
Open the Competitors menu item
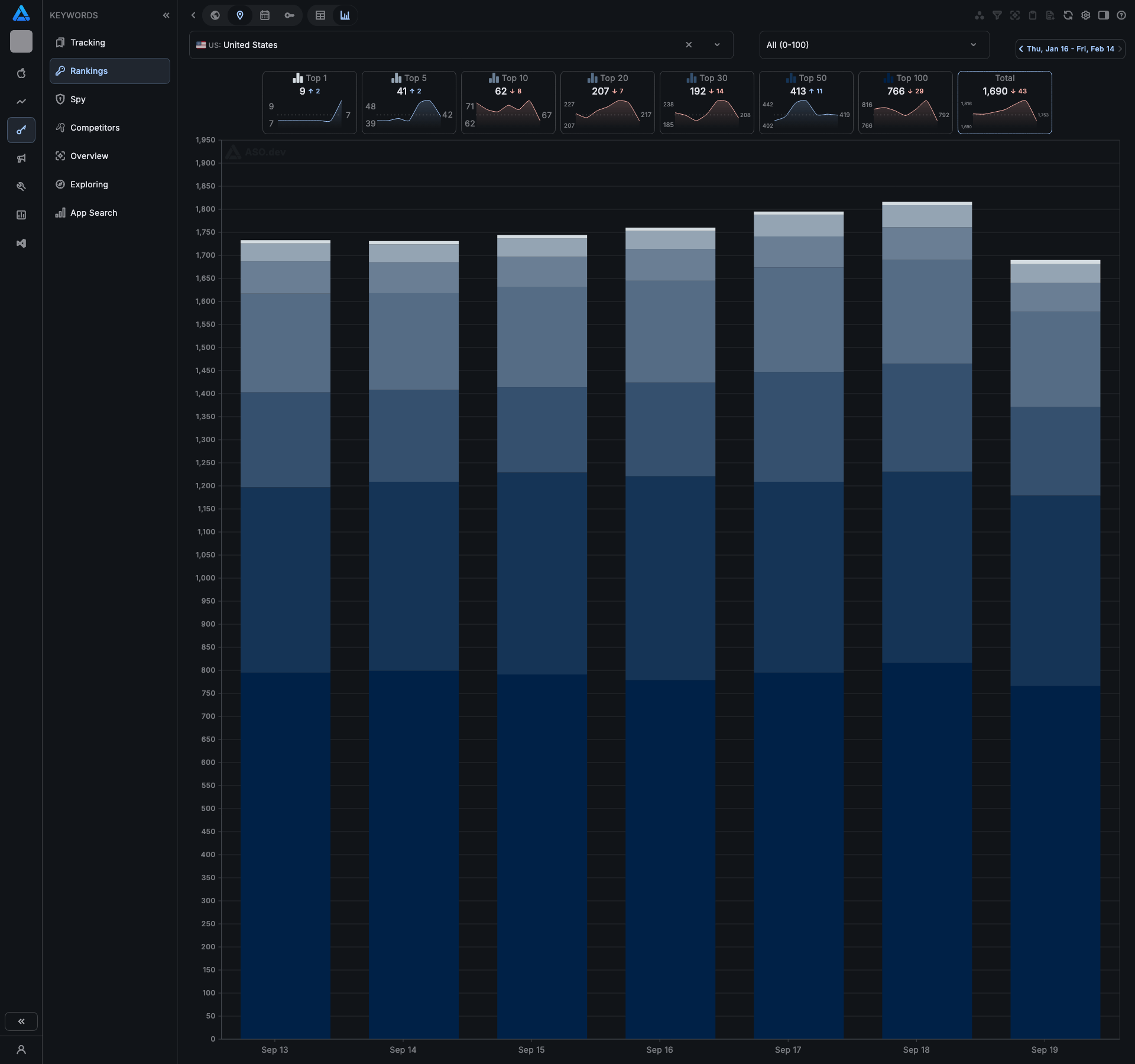point(95,128)
